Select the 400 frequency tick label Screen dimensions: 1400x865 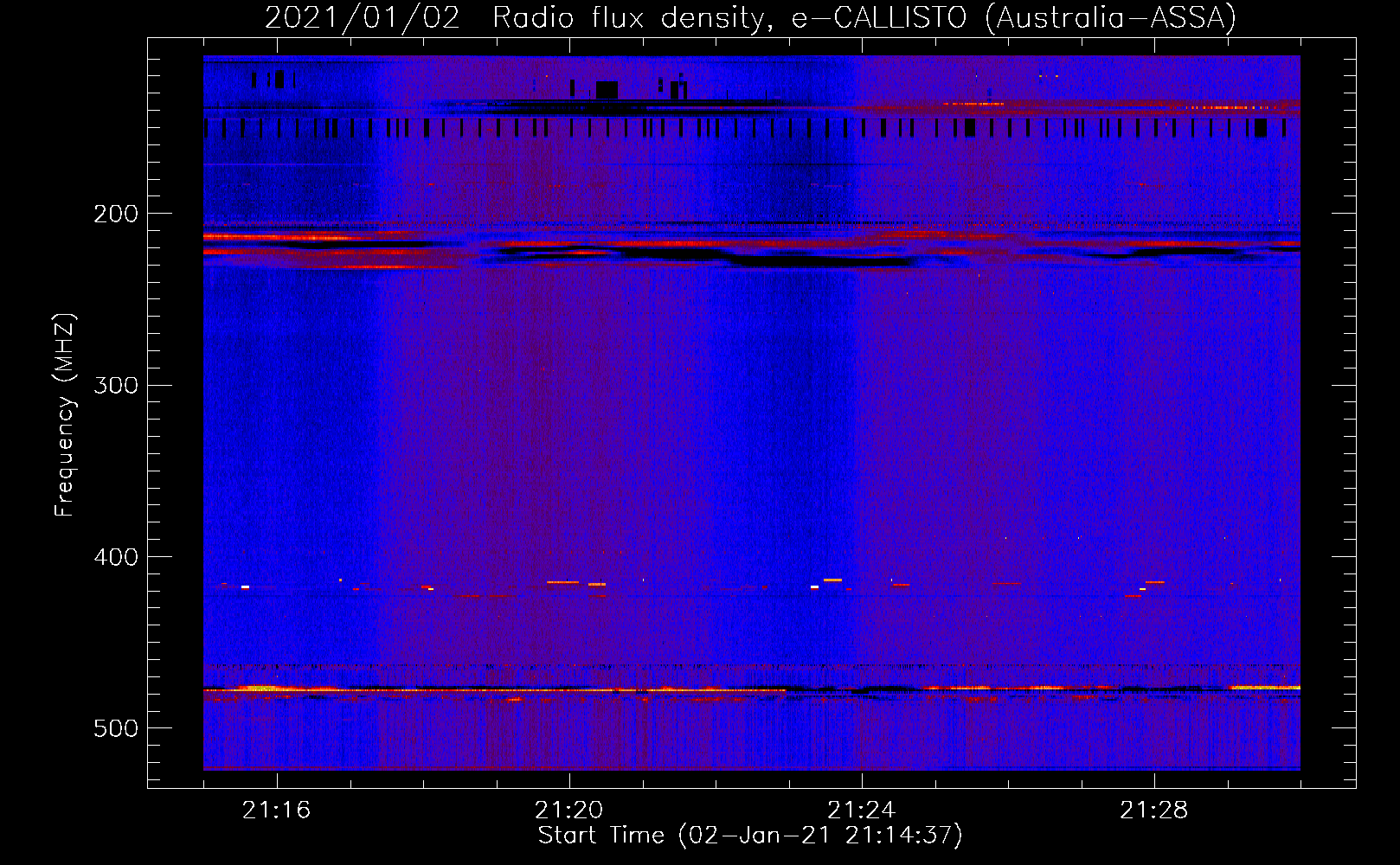(116, 557)
